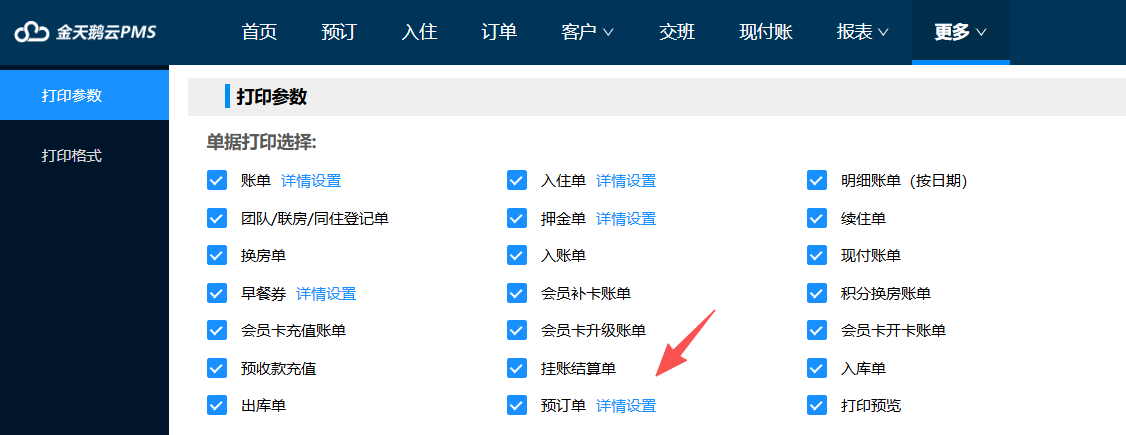Go to the 预订 page
1126x435 pixels.
point(339,32)
